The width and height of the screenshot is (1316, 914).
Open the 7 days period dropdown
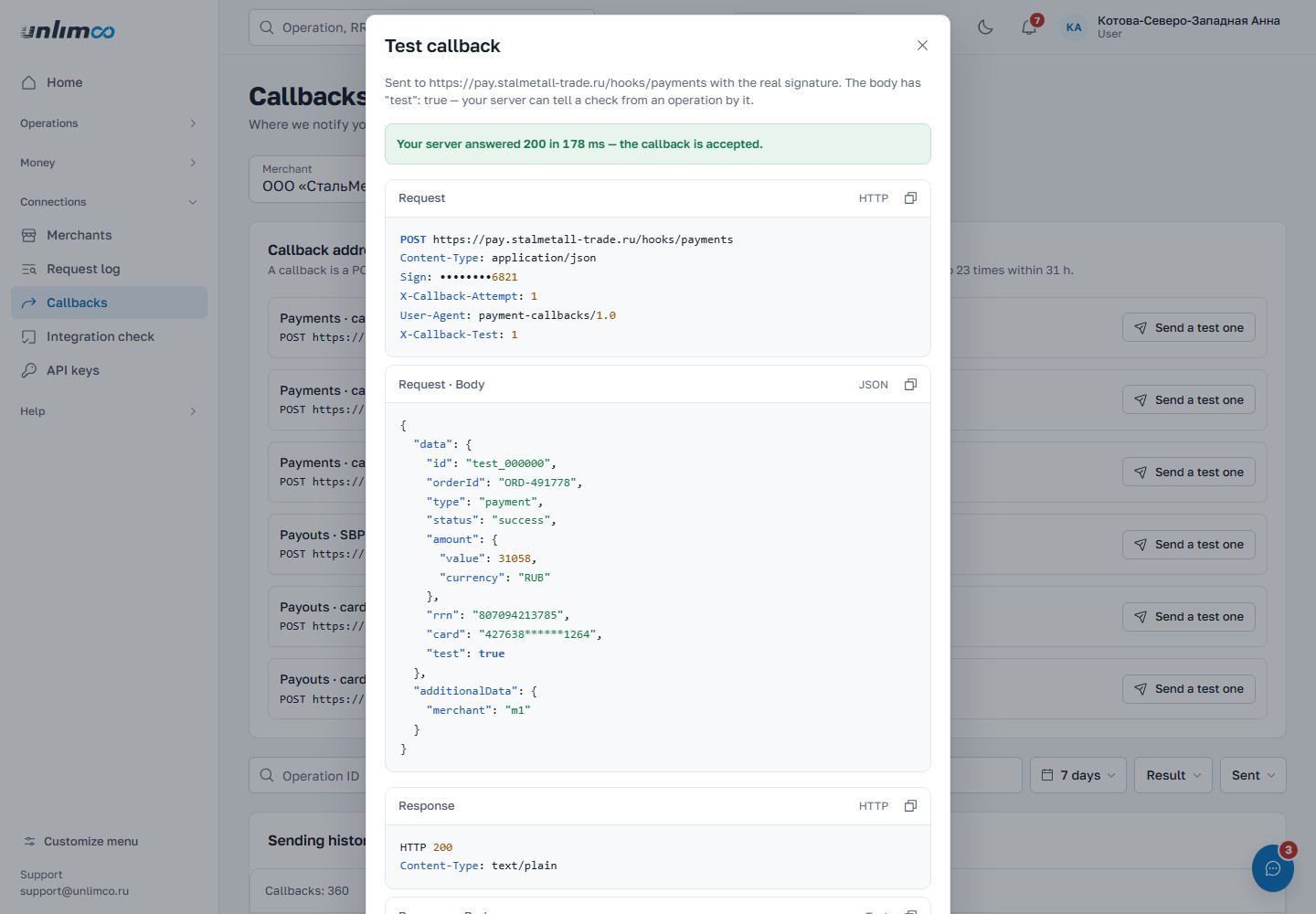pyautogui.click(x=1078, y=775)
